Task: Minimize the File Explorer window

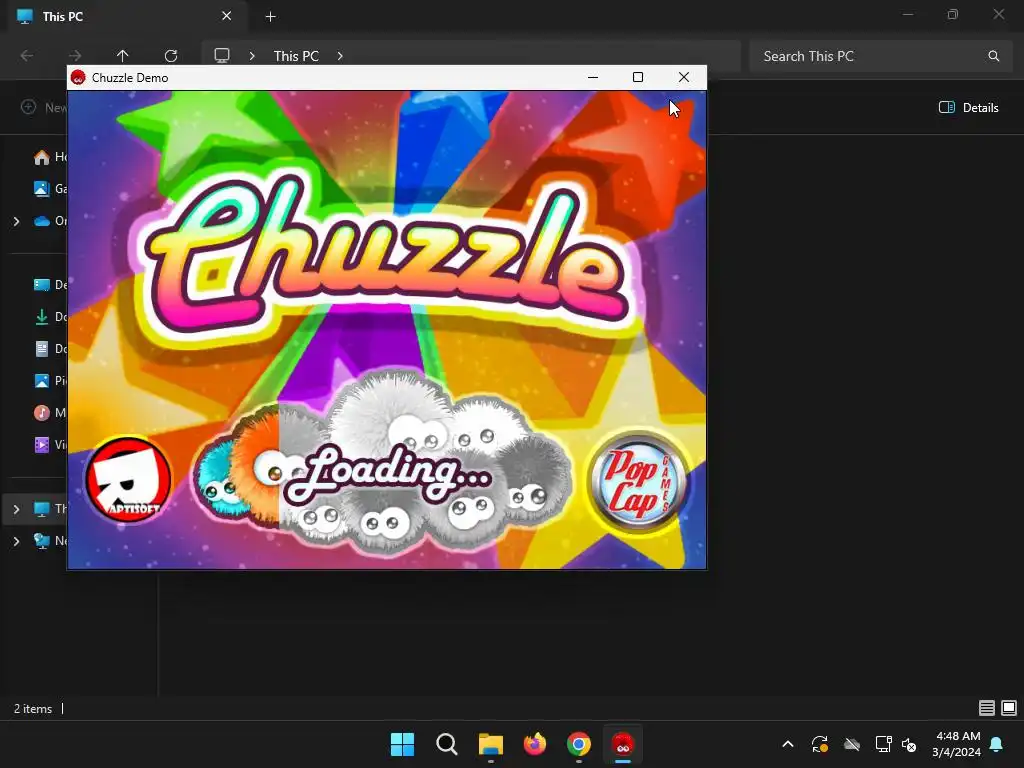Action: pos(908,14)
